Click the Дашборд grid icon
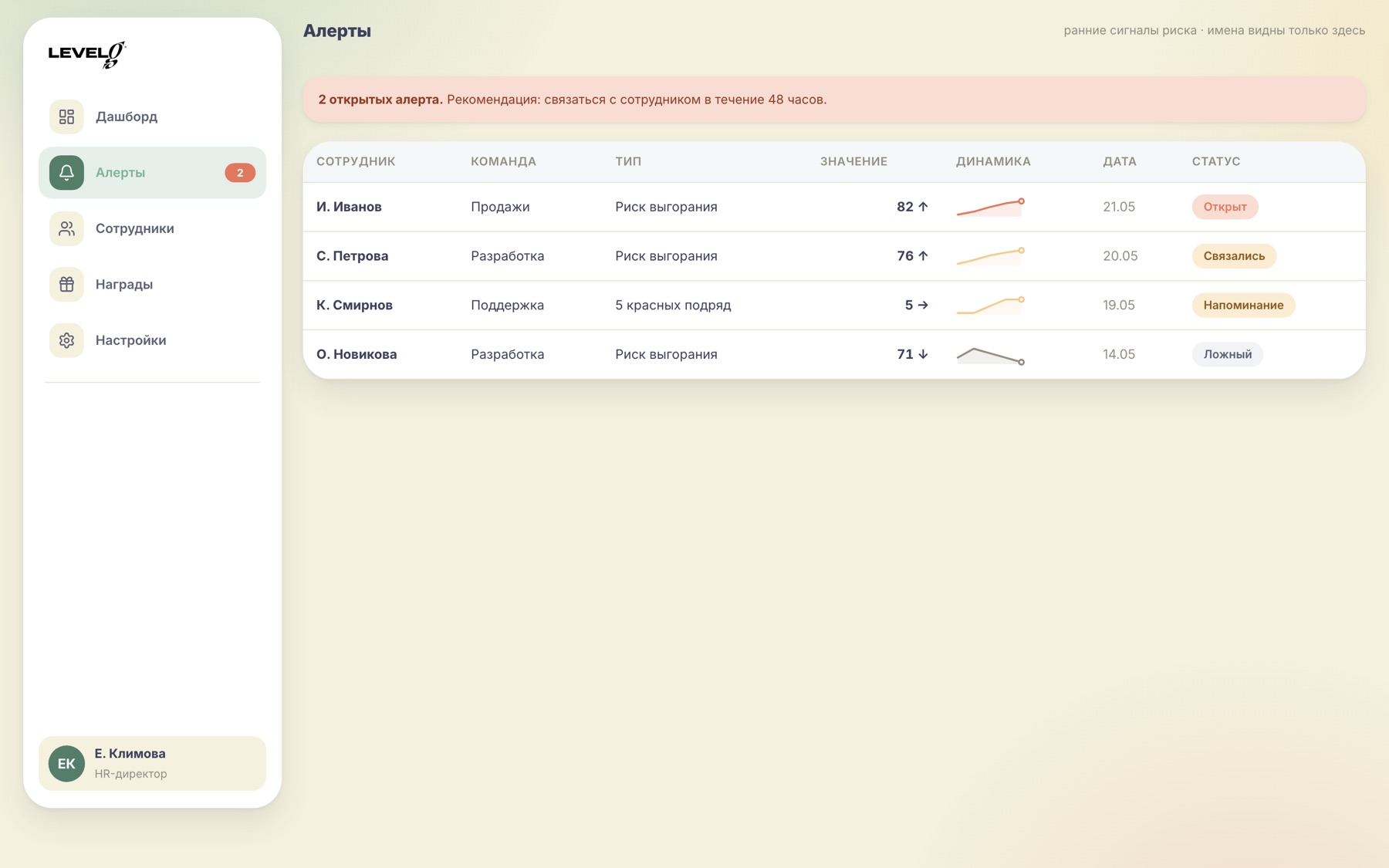This screenshot has height=868, width=1389. pos(66,117)
